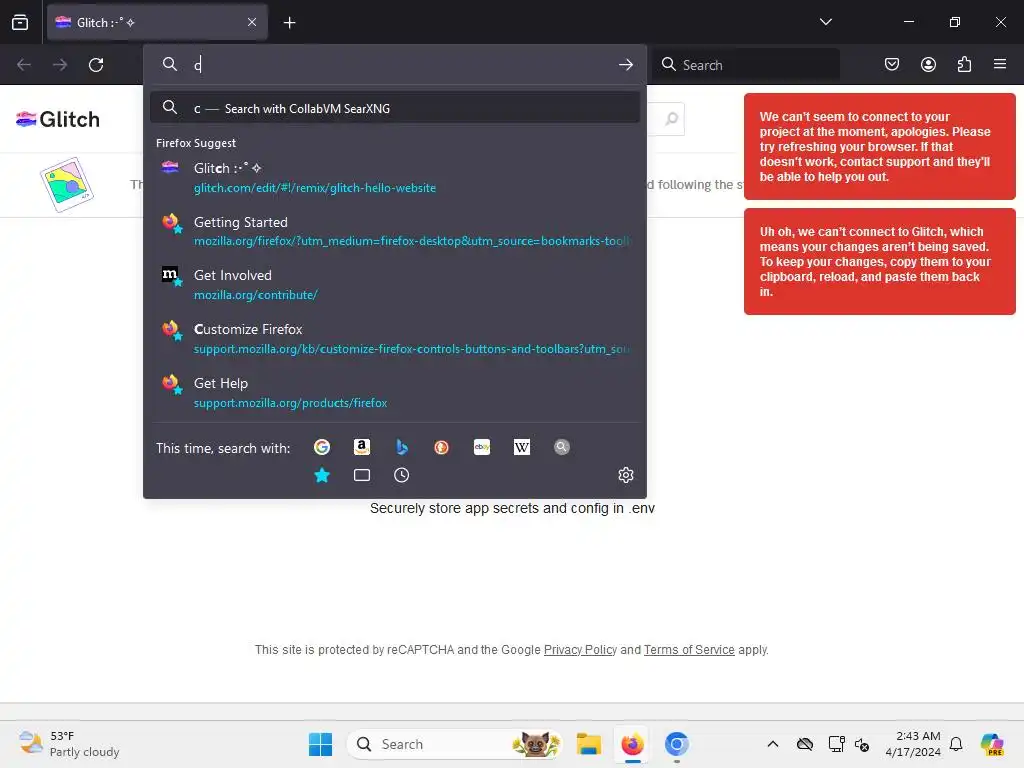List all tabs via chevron button

825,22
